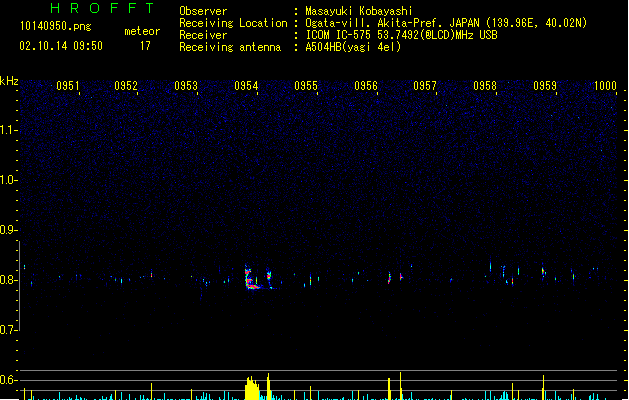The height and width of the screenshot is (400, 629).
Task: Click the HROFFT title text
Action: [x=102, y=8]
